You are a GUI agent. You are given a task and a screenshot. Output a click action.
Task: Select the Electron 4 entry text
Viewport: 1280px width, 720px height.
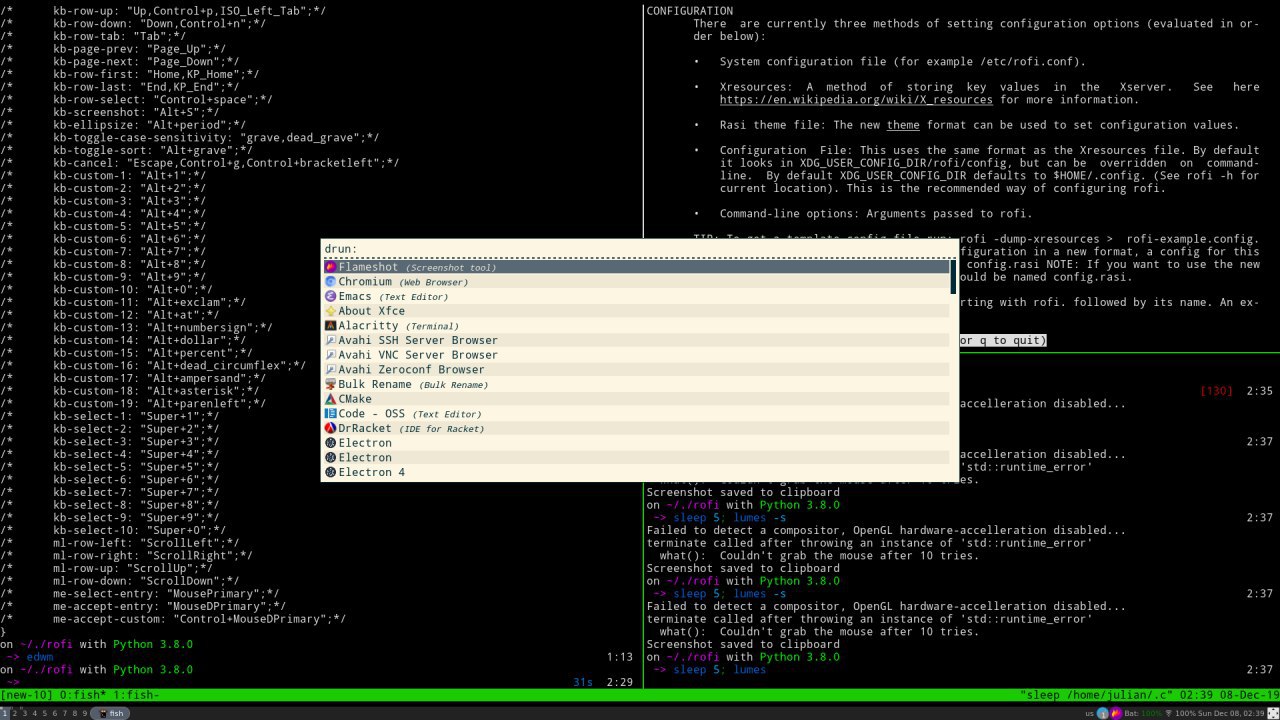click(x=372, y=472)
